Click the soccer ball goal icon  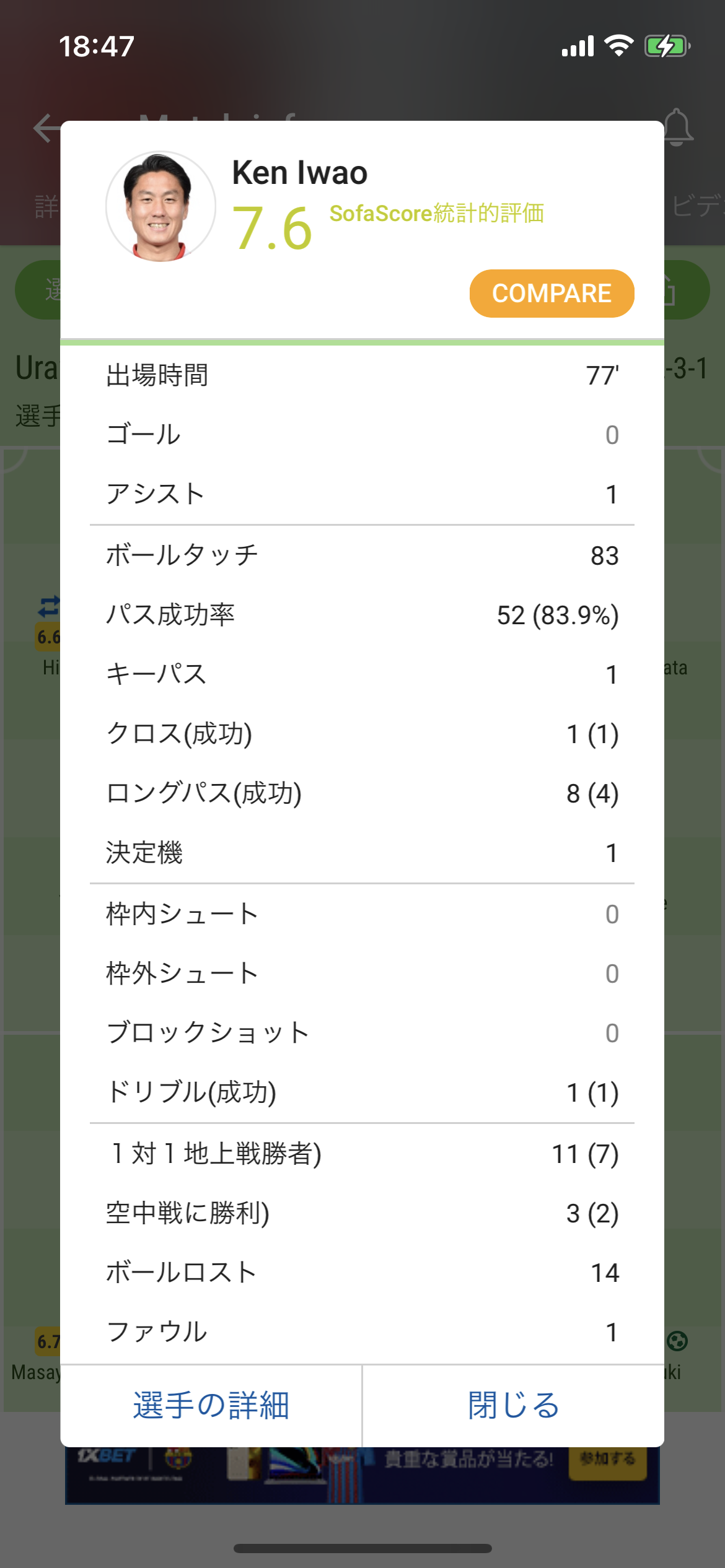coord(677,1341)
